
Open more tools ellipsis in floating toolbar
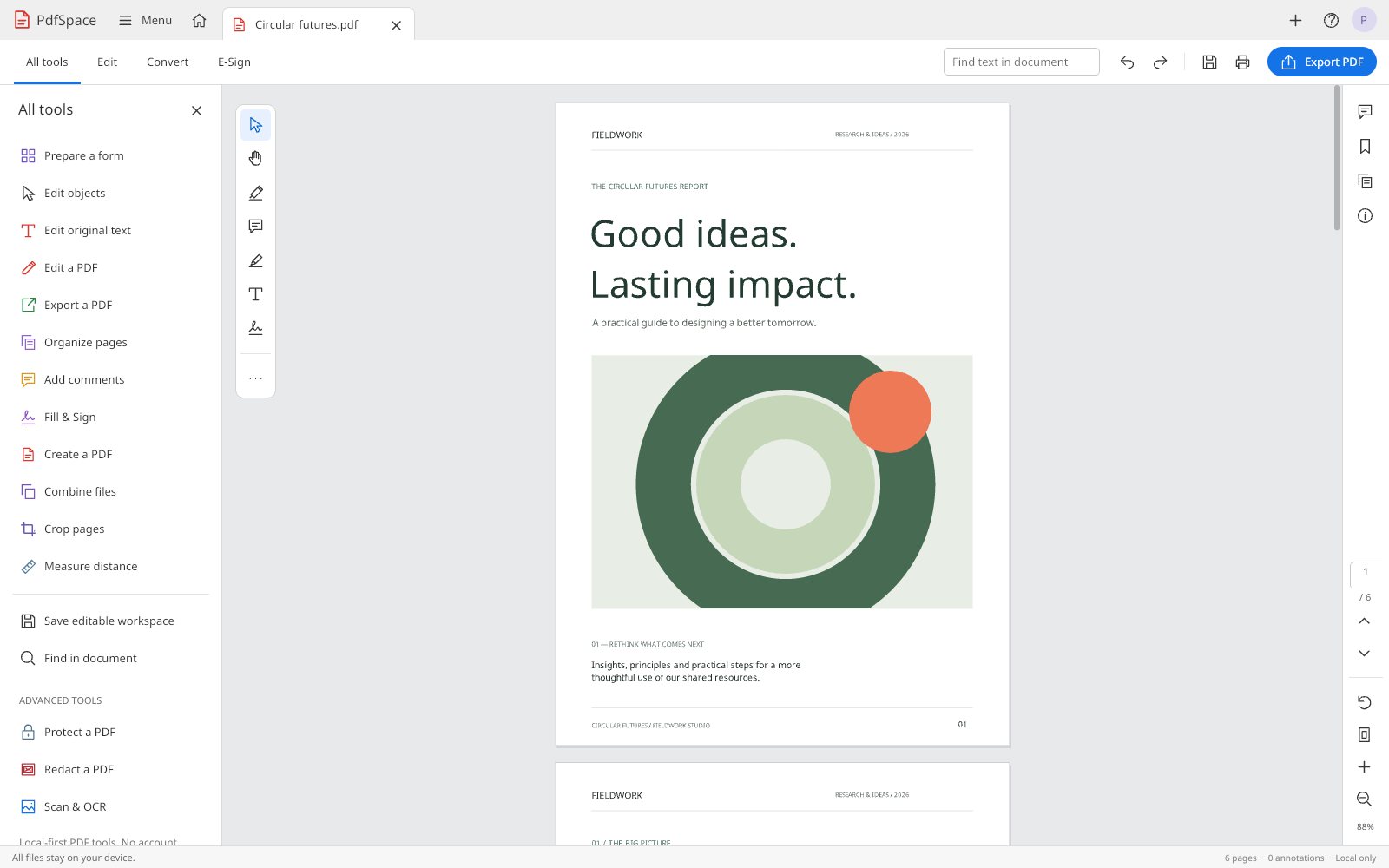(255, 378)
